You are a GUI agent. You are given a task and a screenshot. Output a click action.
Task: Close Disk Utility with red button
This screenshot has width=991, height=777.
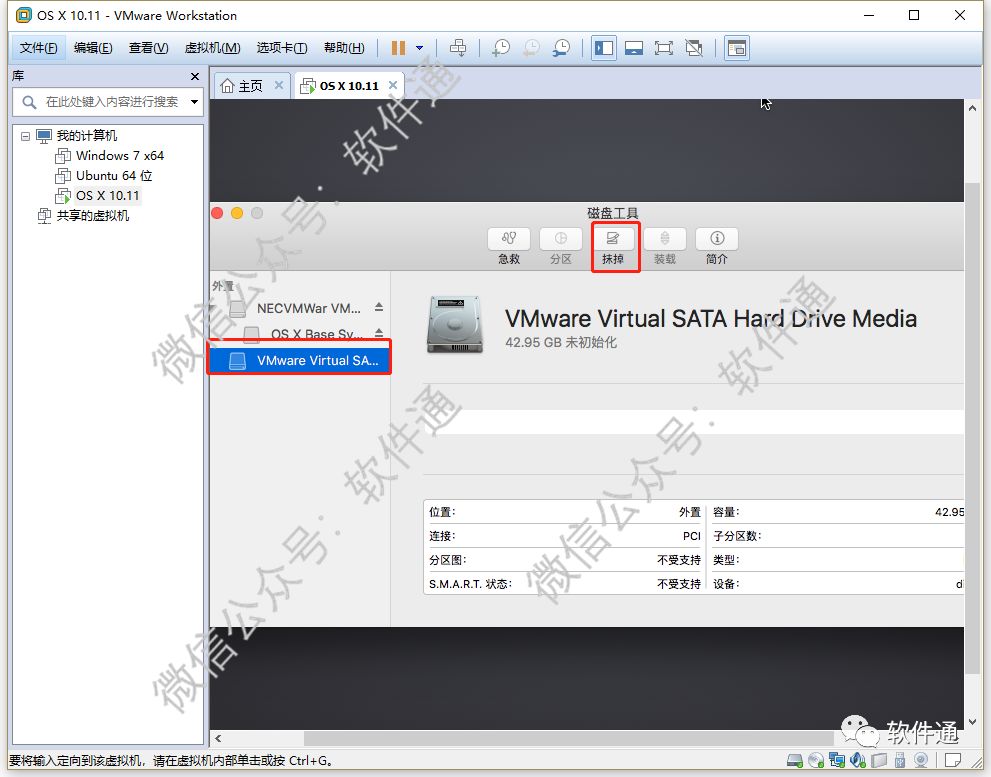click(217, 213)
